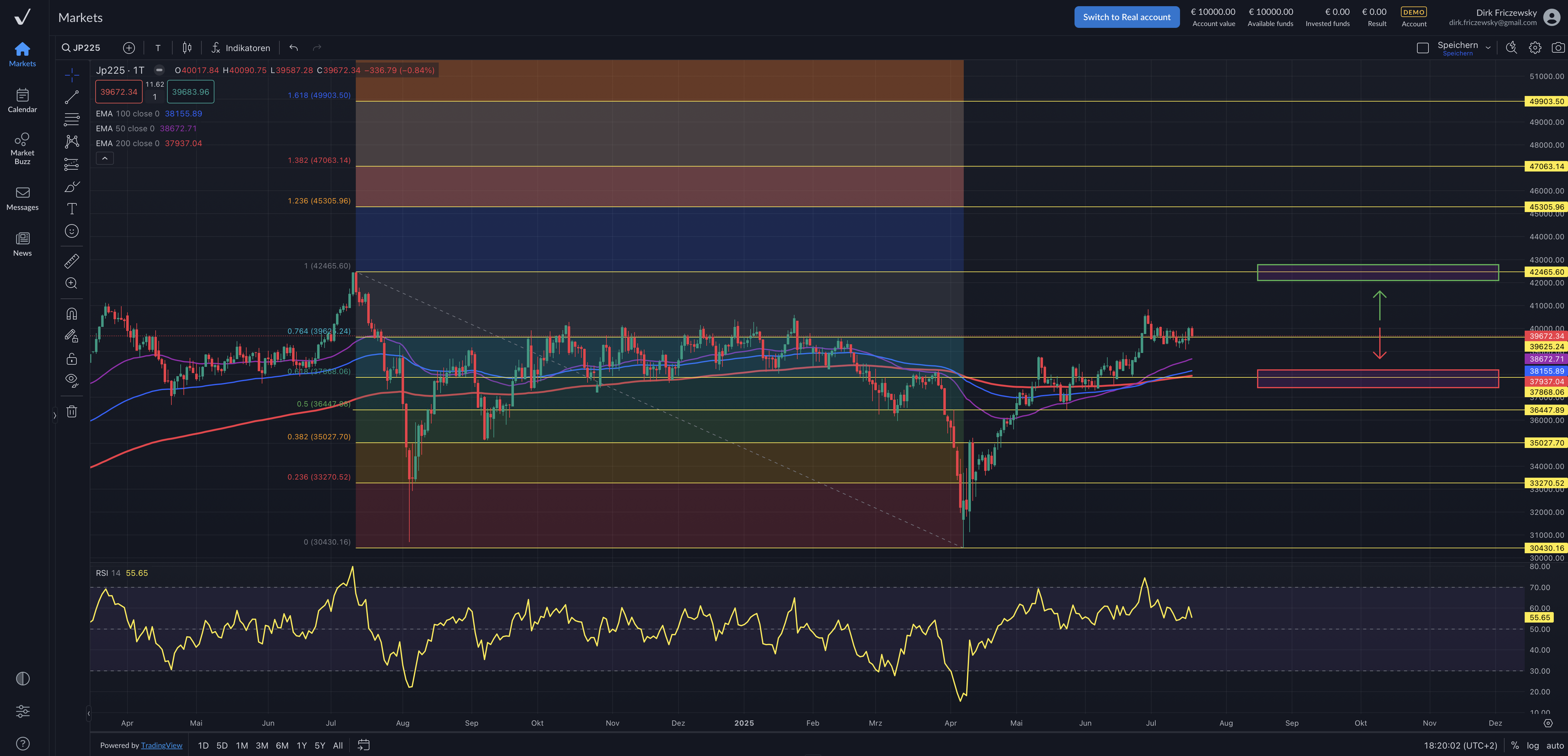This screenshot has width=1568, height=756.
Task: Open the Calendar sidebar section
Action: coord(23,101)
